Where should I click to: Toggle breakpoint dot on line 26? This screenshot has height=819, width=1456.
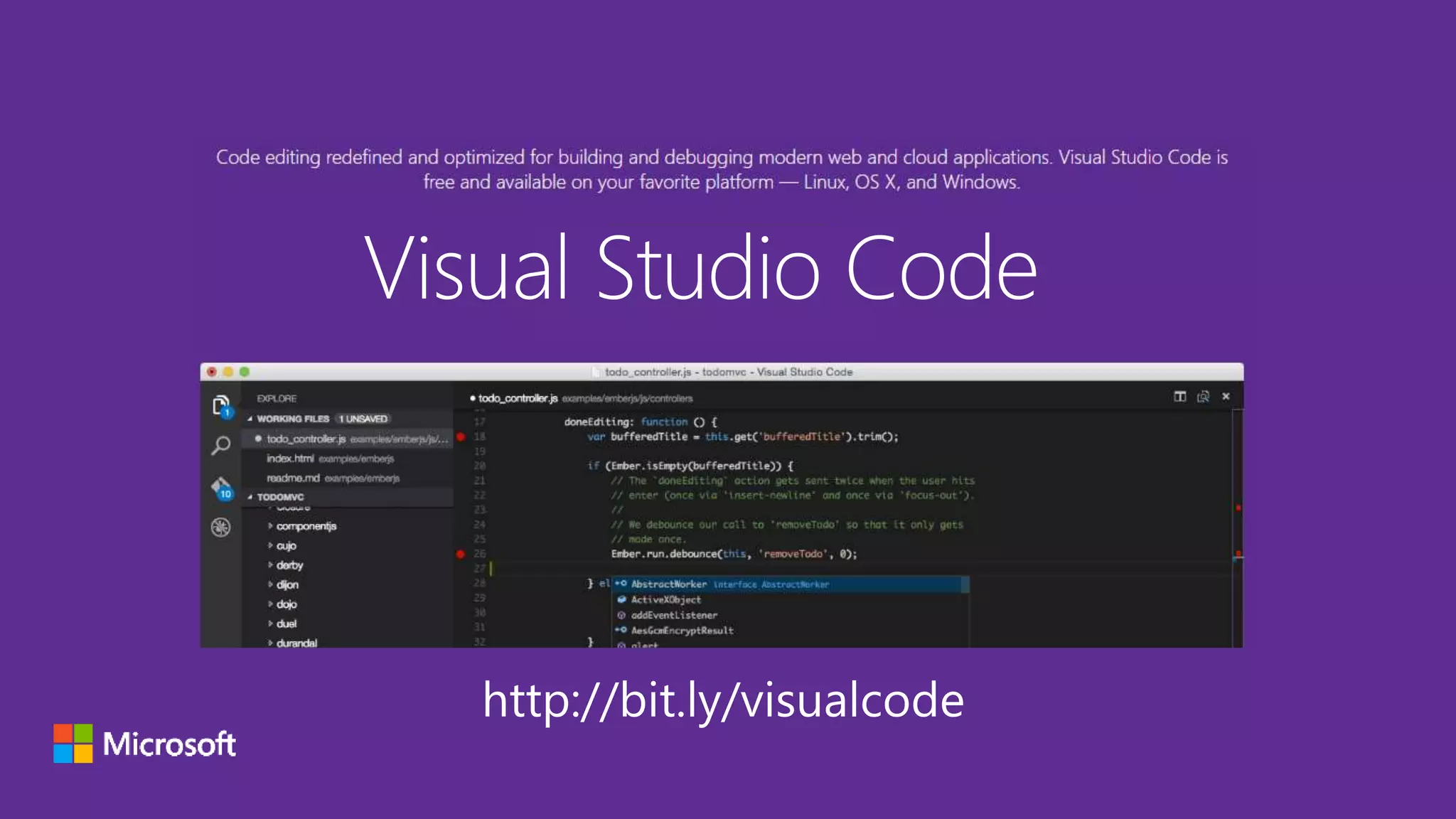461,554
